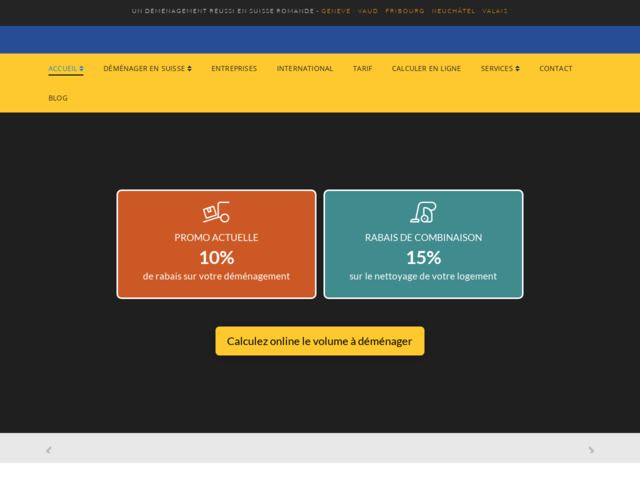Click the vacuum cleaner icon in cleaning card
The image size is (640, 480).
click(x=423, y=212)
